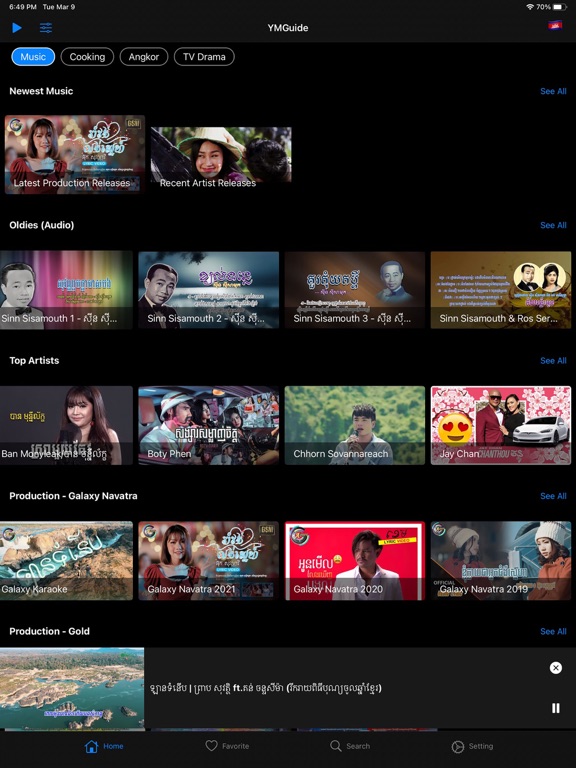Open Galaxy Navatra 2021 card
The image size is (576, 768).
(x=209, y=560)
